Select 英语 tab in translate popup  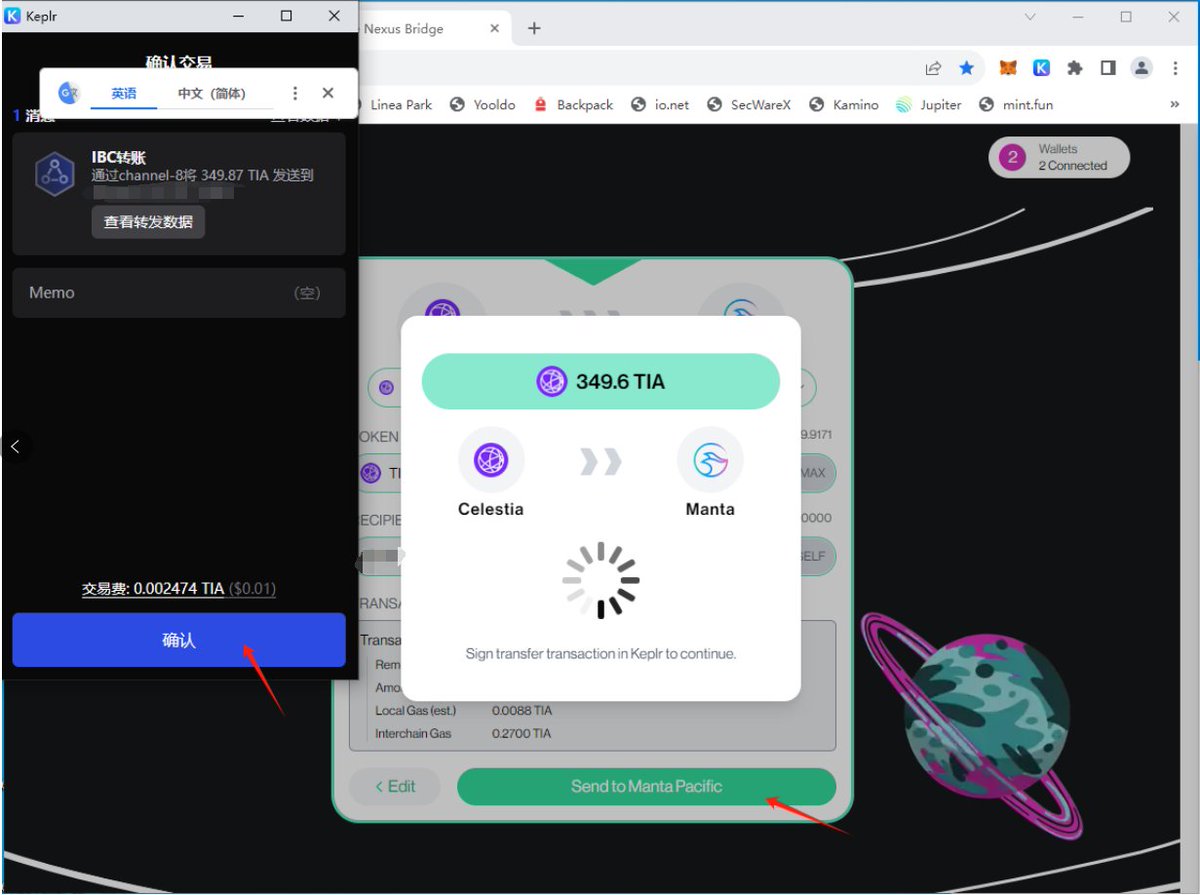124,93
